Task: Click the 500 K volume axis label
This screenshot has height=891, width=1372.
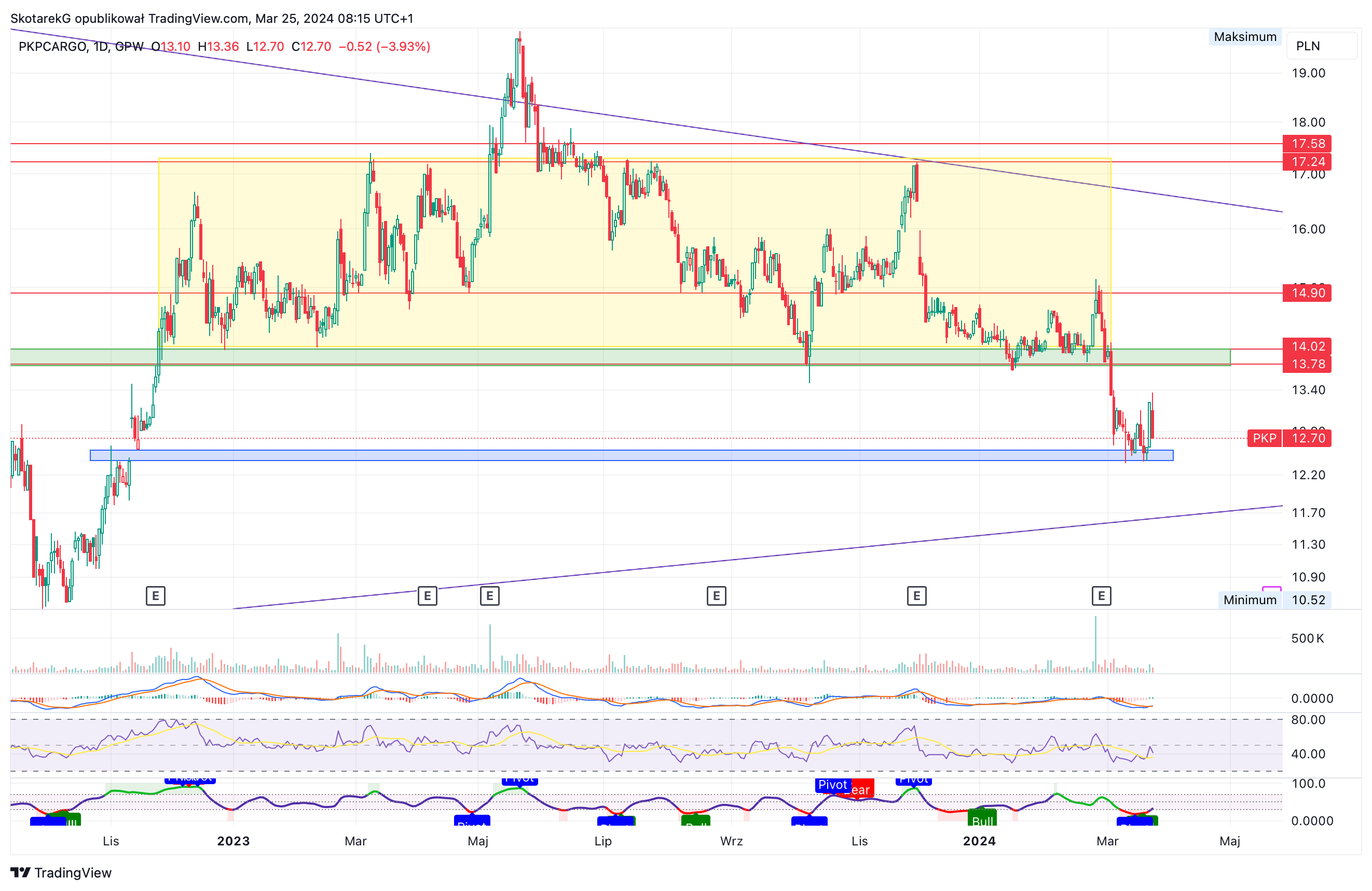Action: 1308,638
